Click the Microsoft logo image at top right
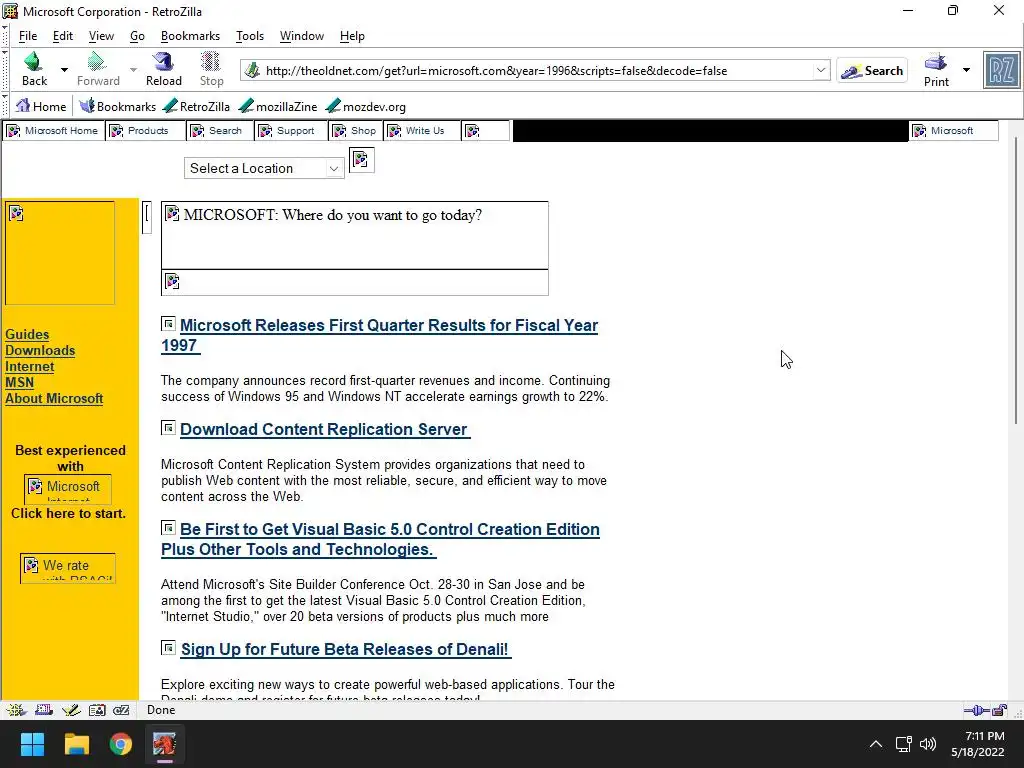The width and height of the screenshot is (1024, 768). (953, 131)
